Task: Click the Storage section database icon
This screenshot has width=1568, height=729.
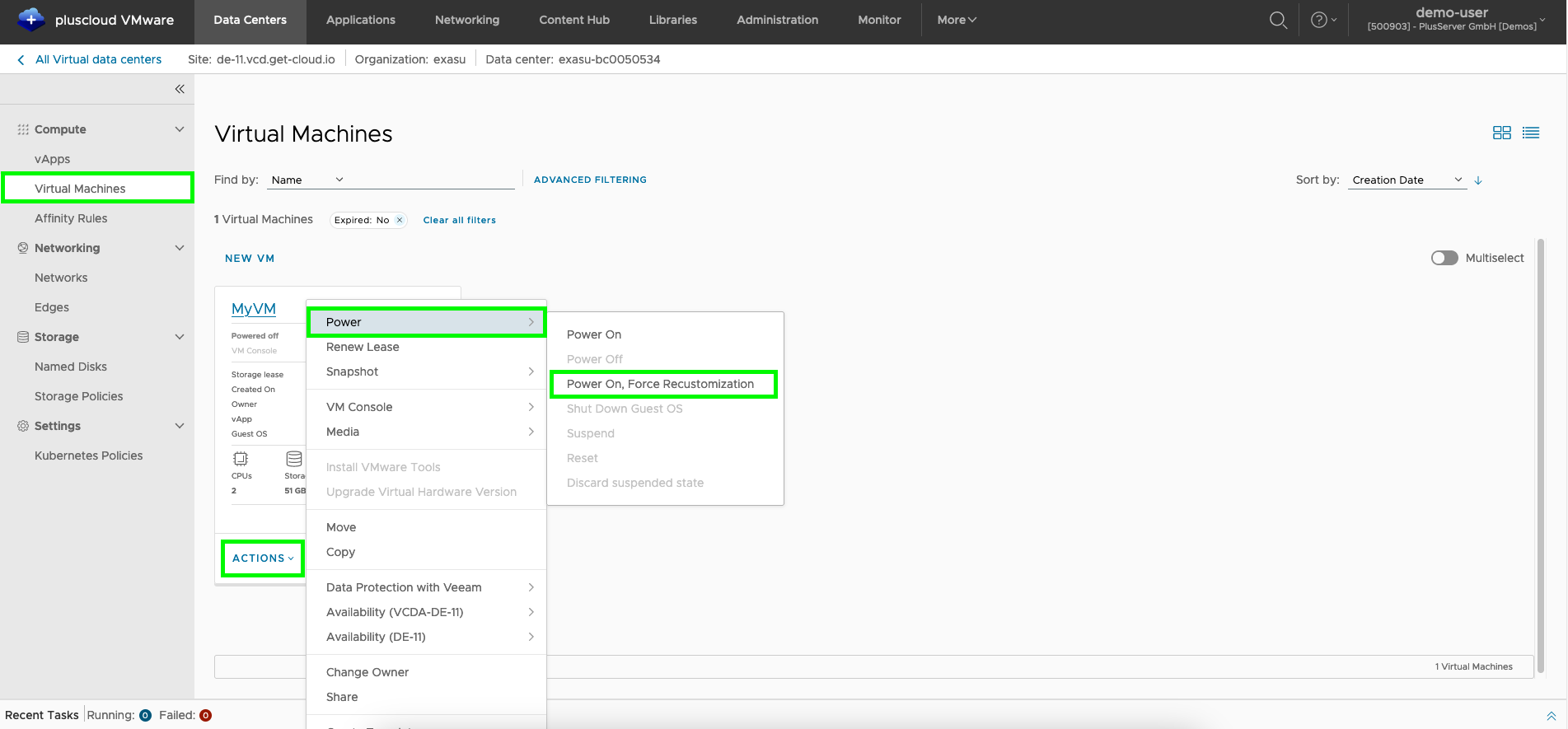Action: pyautogui.click(x=23, y=337)
